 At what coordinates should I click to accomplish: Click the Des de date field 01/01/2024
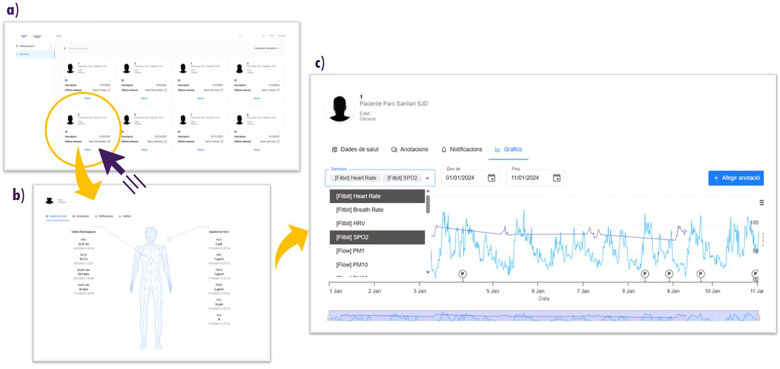click(x=469, y=178)
